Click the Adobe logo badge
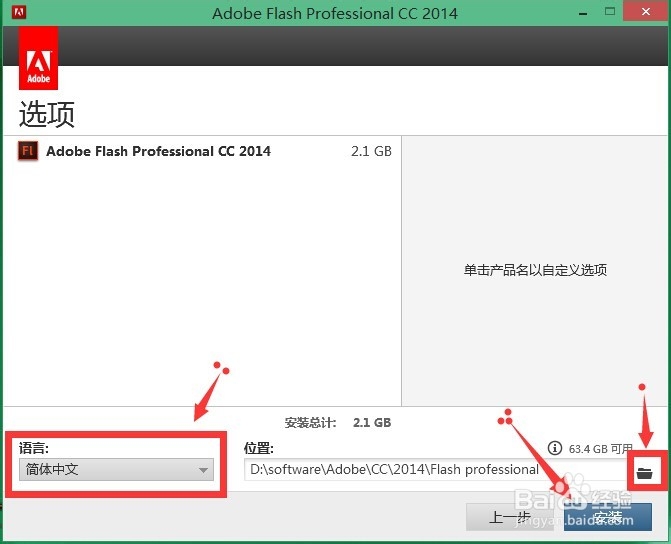Screen dimensions: 671x544 (39, 58)
